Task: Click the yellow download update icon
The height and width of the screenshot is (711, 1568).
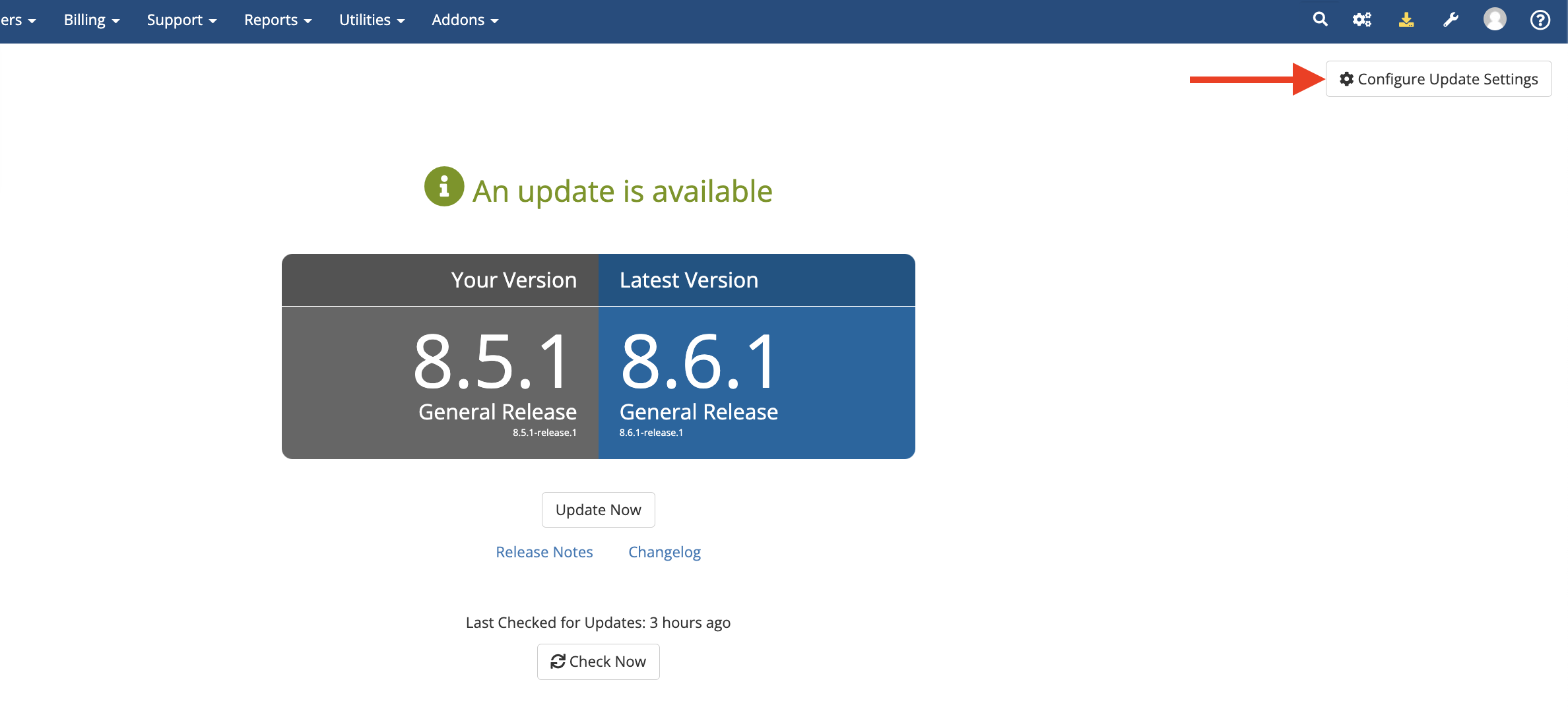Action: (x=1406, y=20)
